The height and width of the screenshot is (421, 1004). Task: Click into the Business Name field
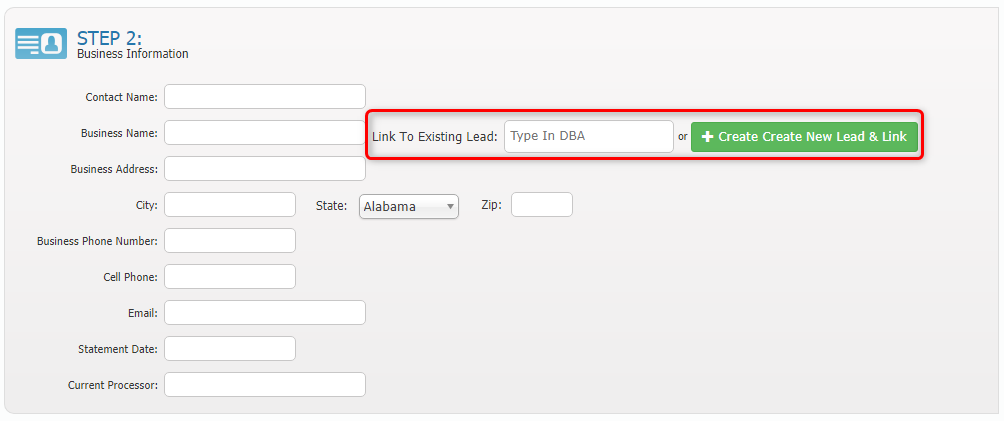[x=265, y=133]
